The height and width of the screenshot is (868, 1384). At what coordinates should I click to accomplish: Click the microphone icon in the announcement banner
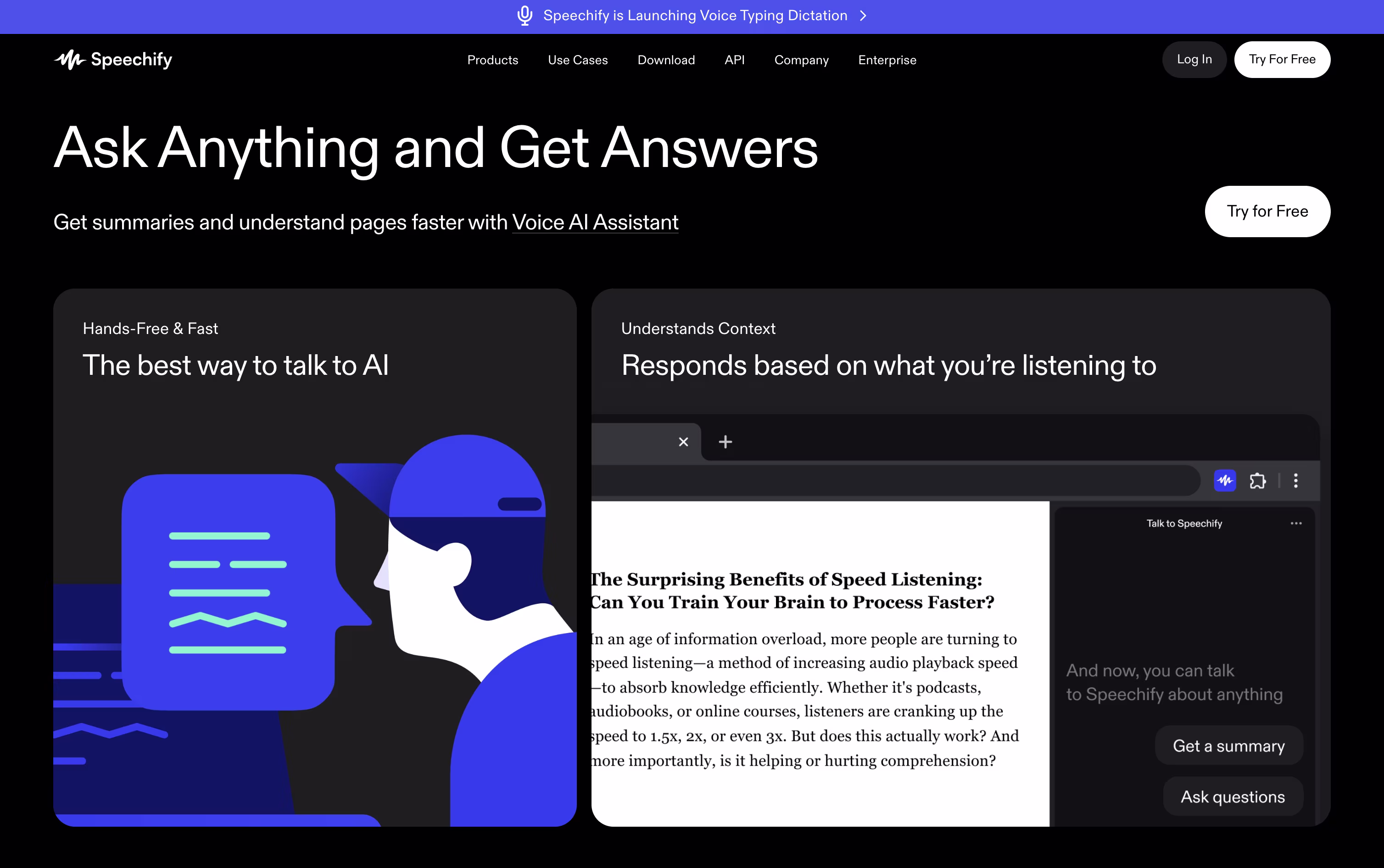pos(525,16)
